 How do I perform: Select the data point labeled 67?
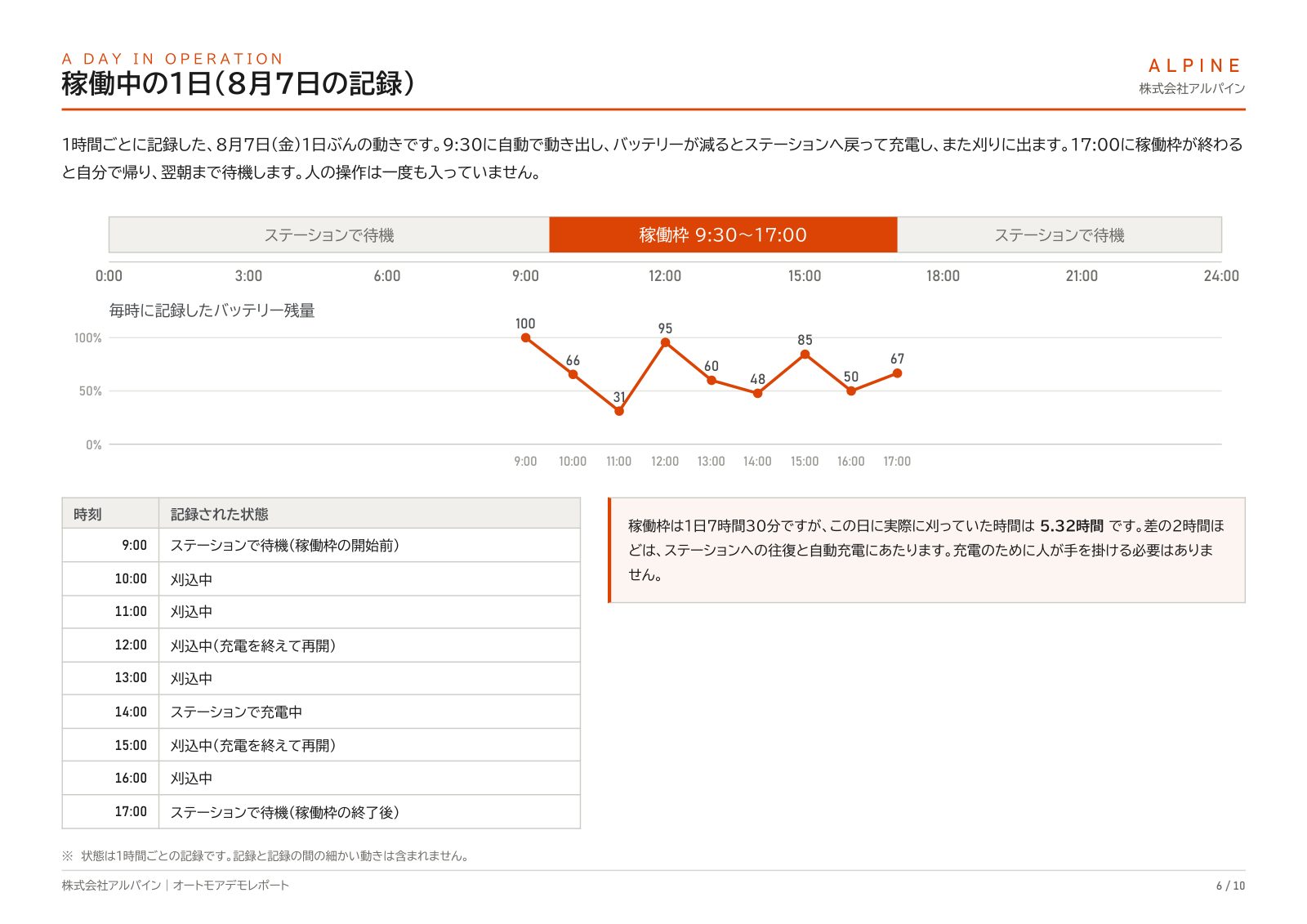pos(897,373)
